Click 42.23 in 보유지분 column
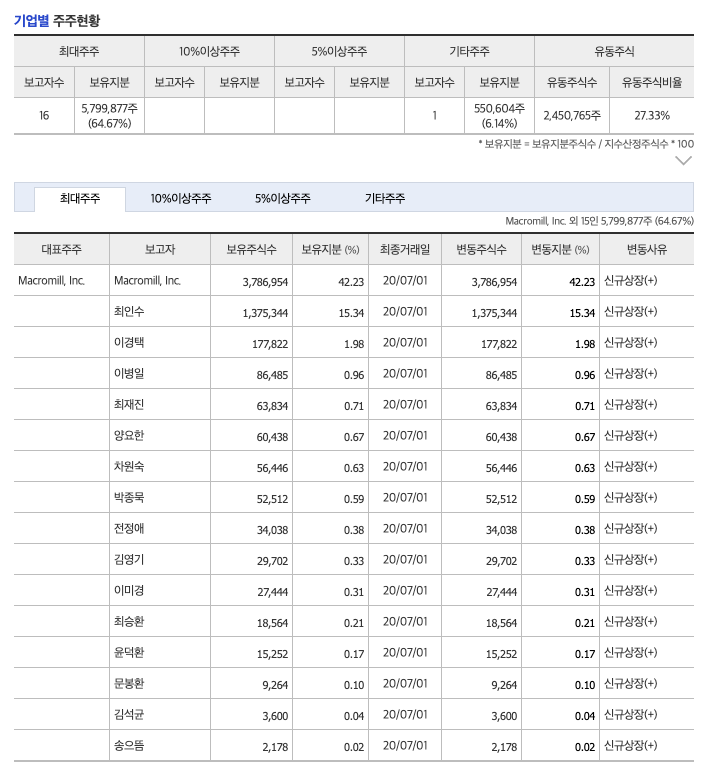 click(x=351, y=282)
